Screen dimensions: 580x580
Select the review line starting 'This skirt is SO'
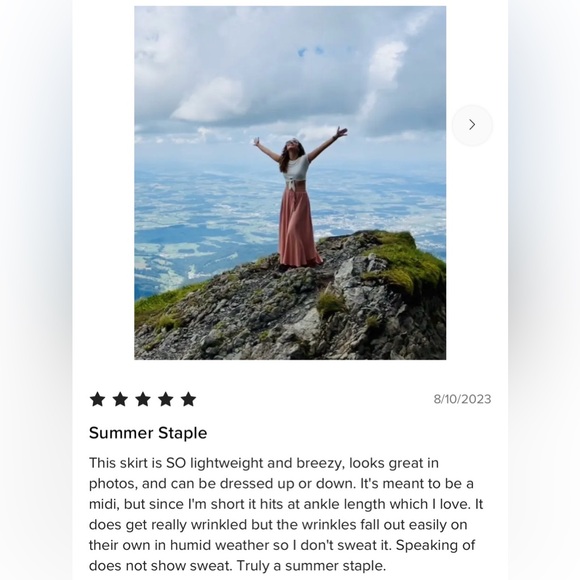pyautogui.click(x=264, y=463)
